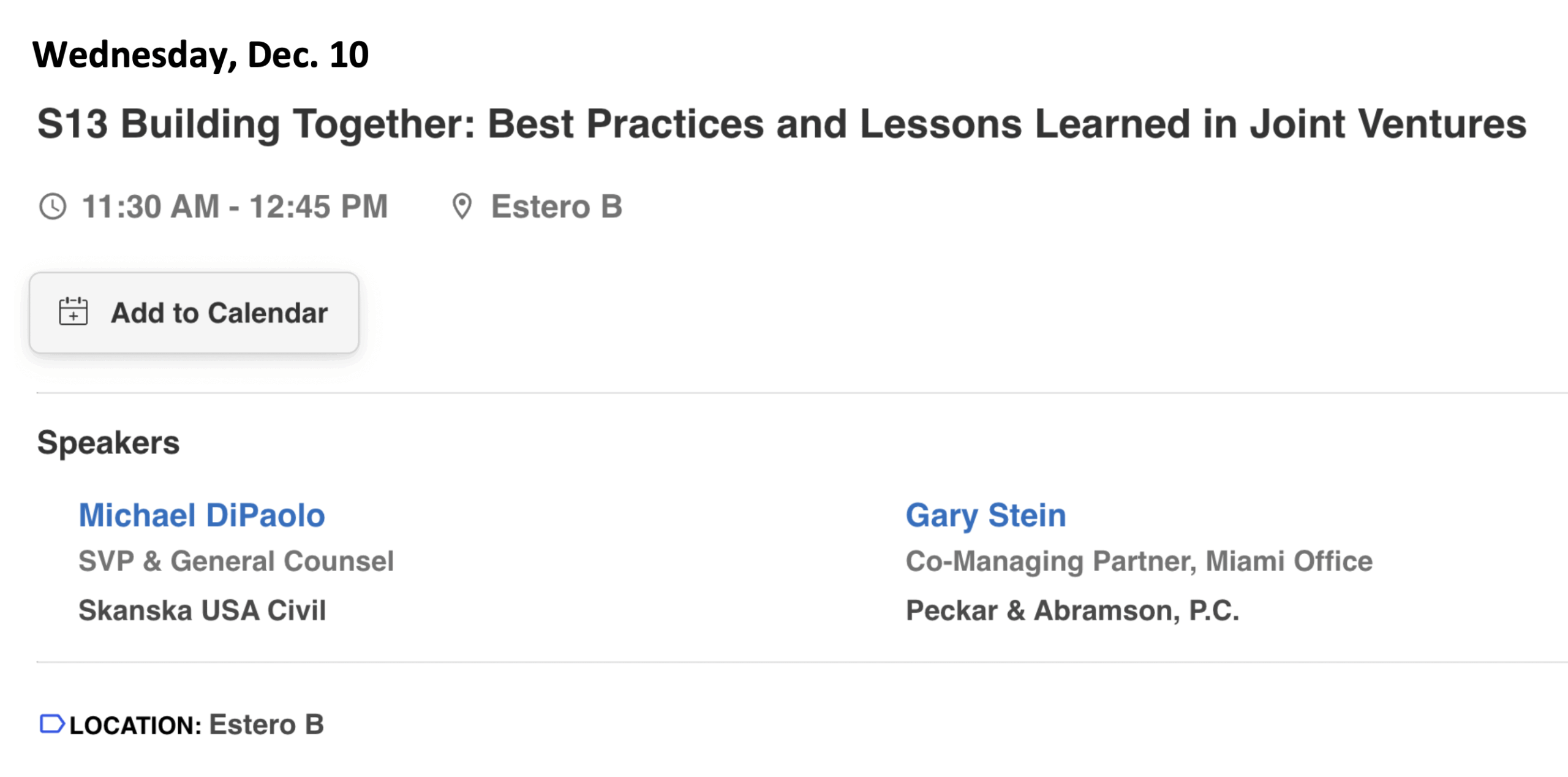Click the S13 Building Together session title

tap(781, 124)
